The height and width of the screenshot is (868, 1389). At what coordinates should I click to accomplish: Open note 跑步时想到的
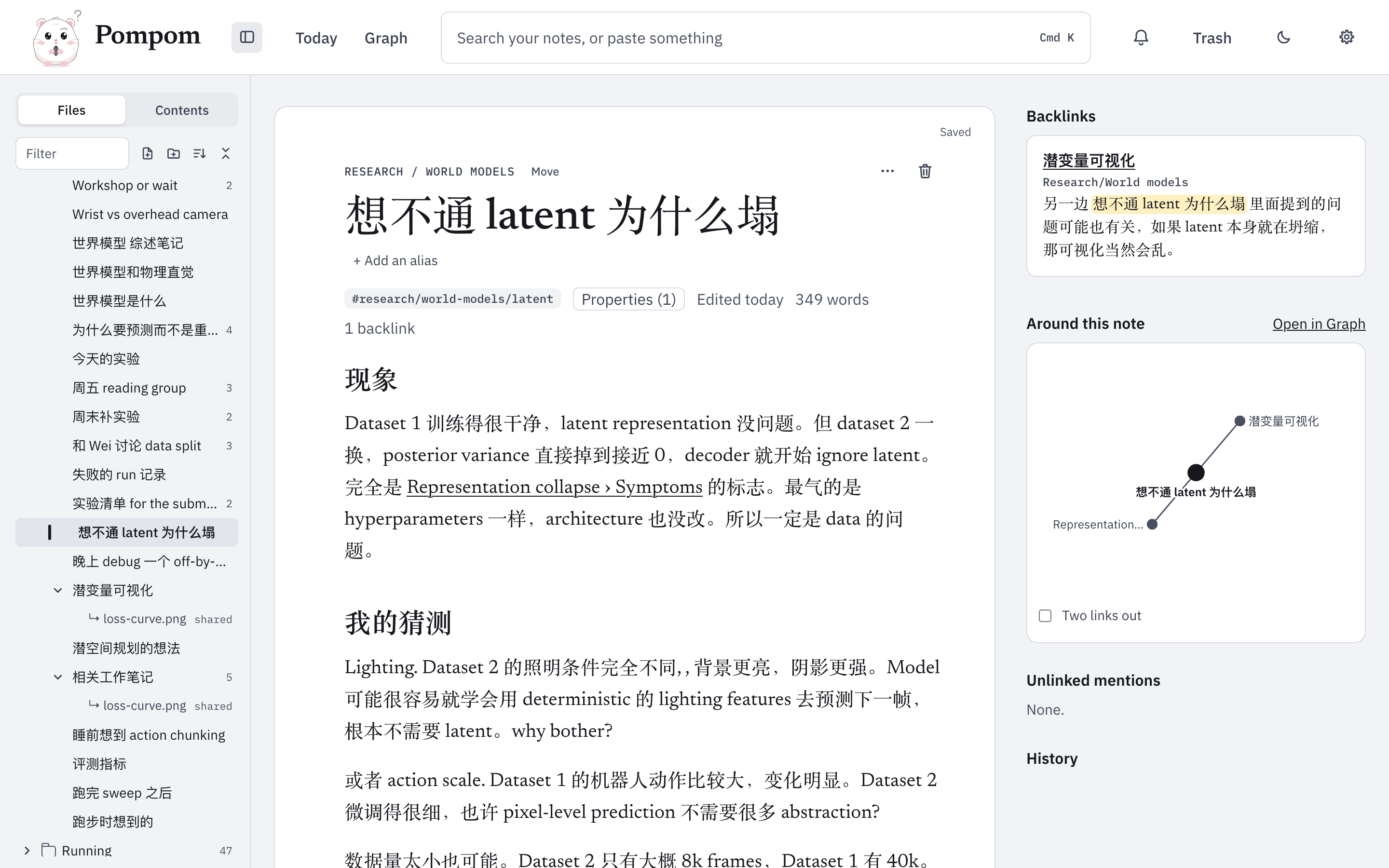pos(127,822)
